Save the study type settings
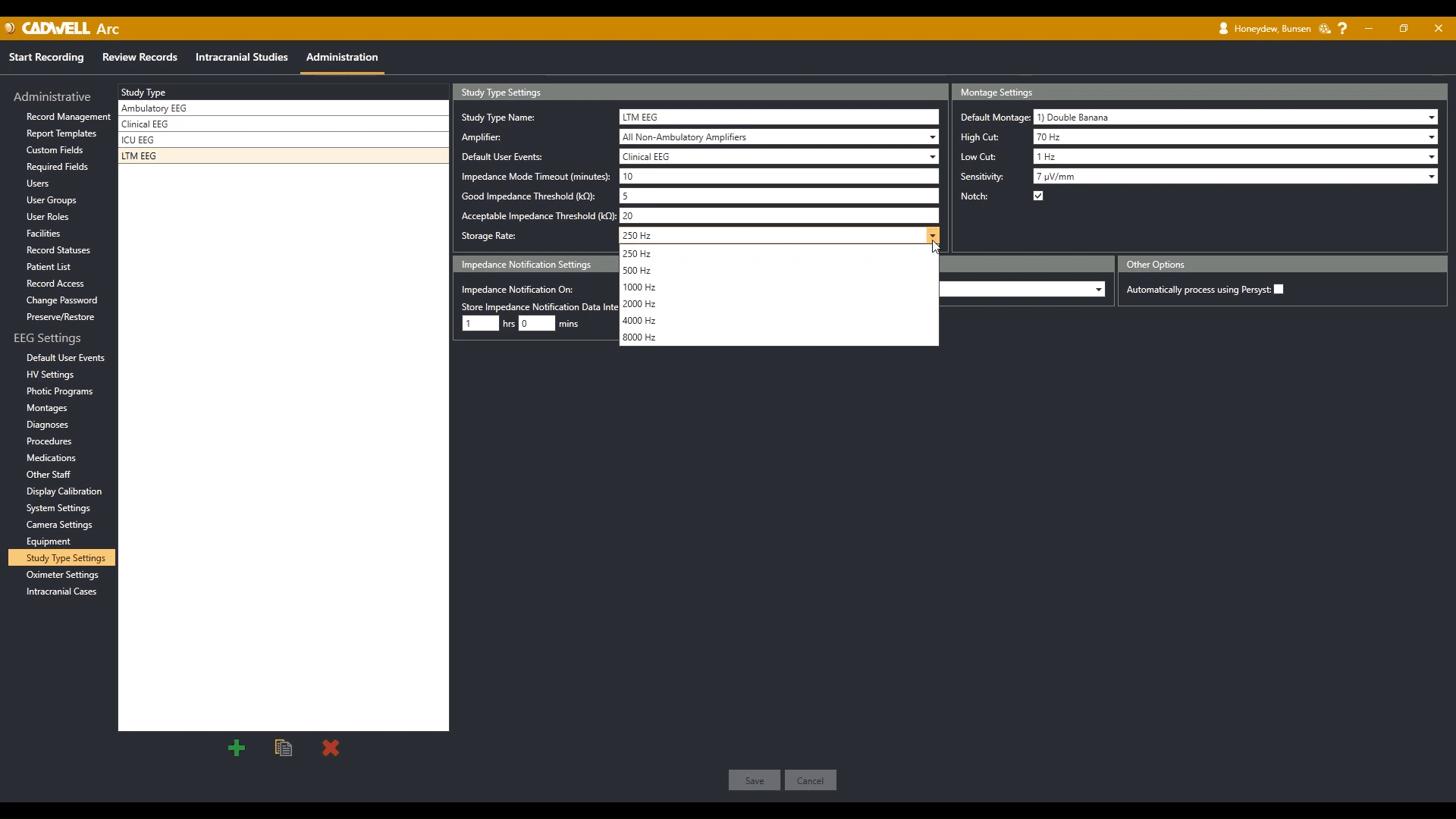Screen dimensions: 1456x819 coord(755,780)
